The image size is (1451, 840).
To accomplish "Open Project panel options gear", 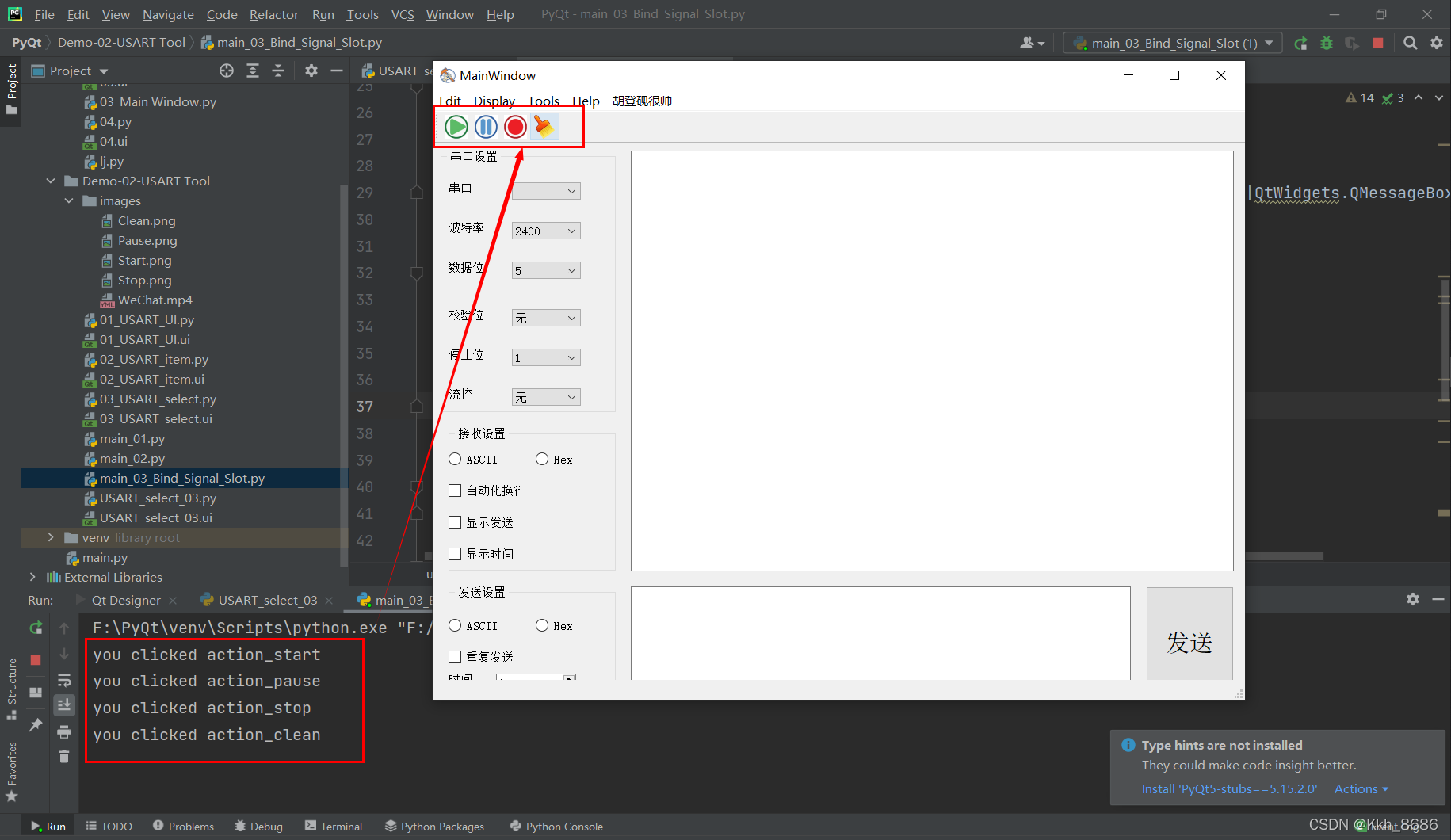I will point(311,71).
